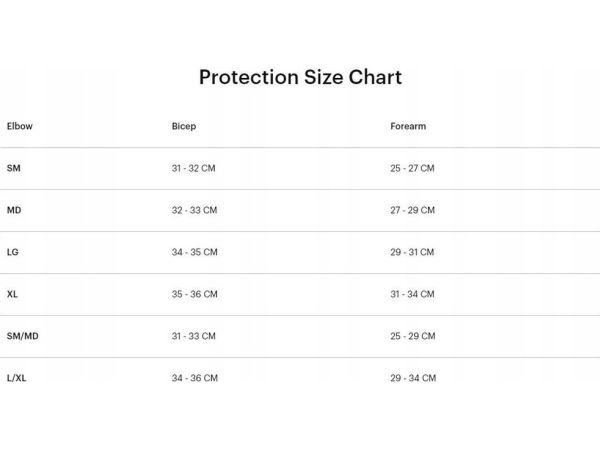Select the Forearm column header
This screenshot has height=450, width=600.
pyautogui.click(x=408, y=127)
